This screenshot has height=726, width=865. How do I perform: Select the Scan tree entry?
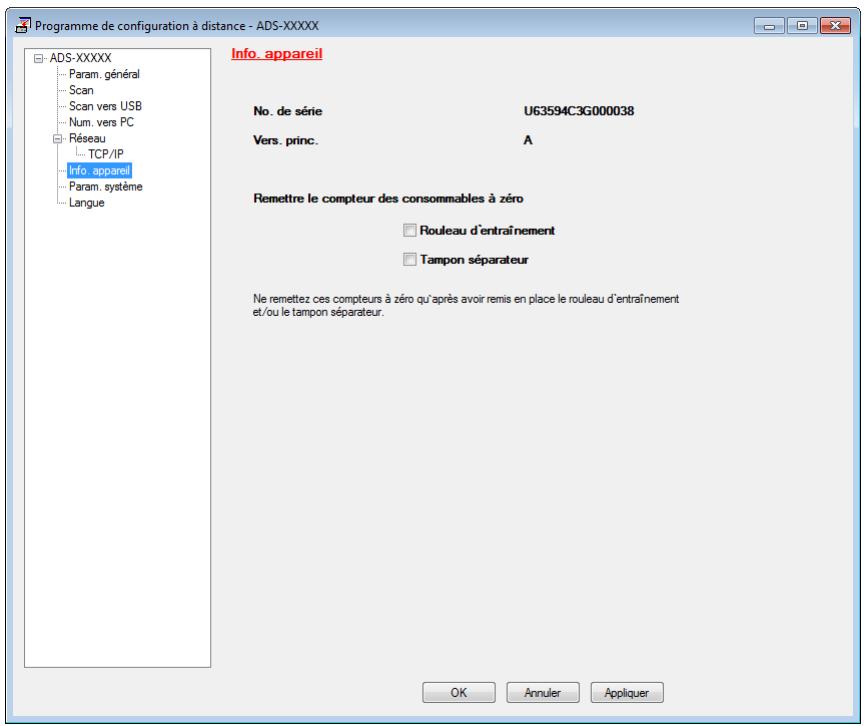[x=81, y=90]
